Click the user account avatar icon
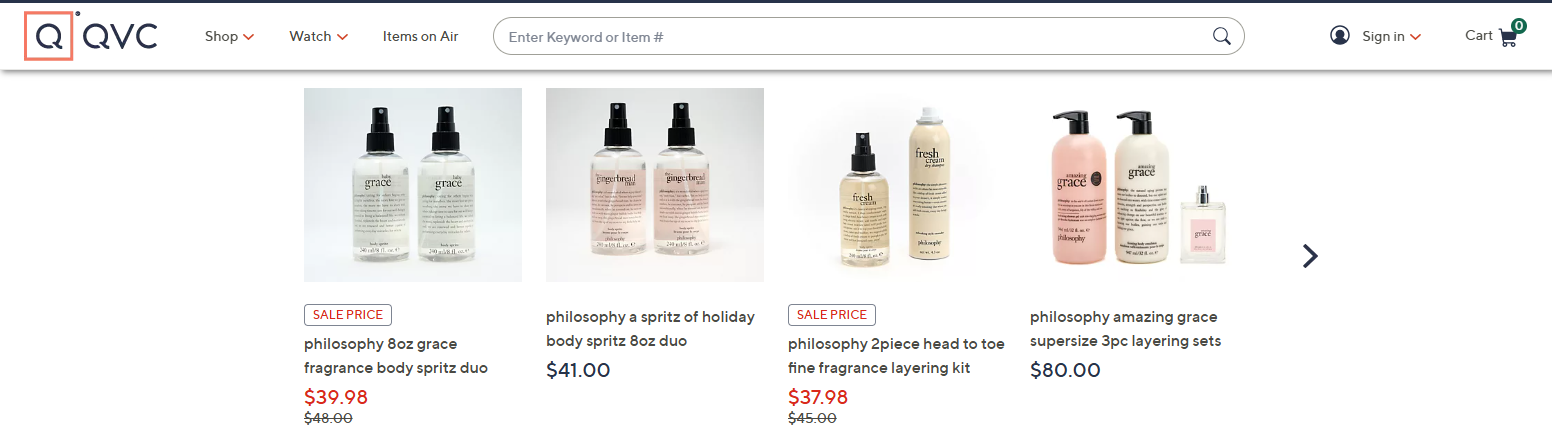The width and height of the screenshot is (1552, 440). click(x=1340, y=36)
